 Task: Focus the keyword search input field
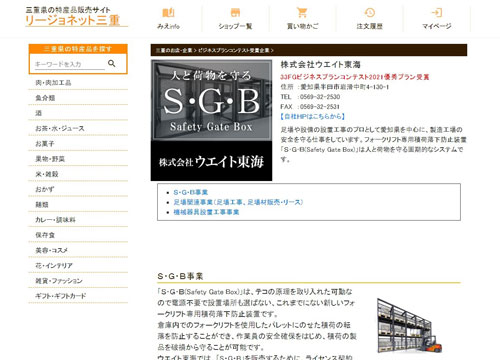coord(70,64)
